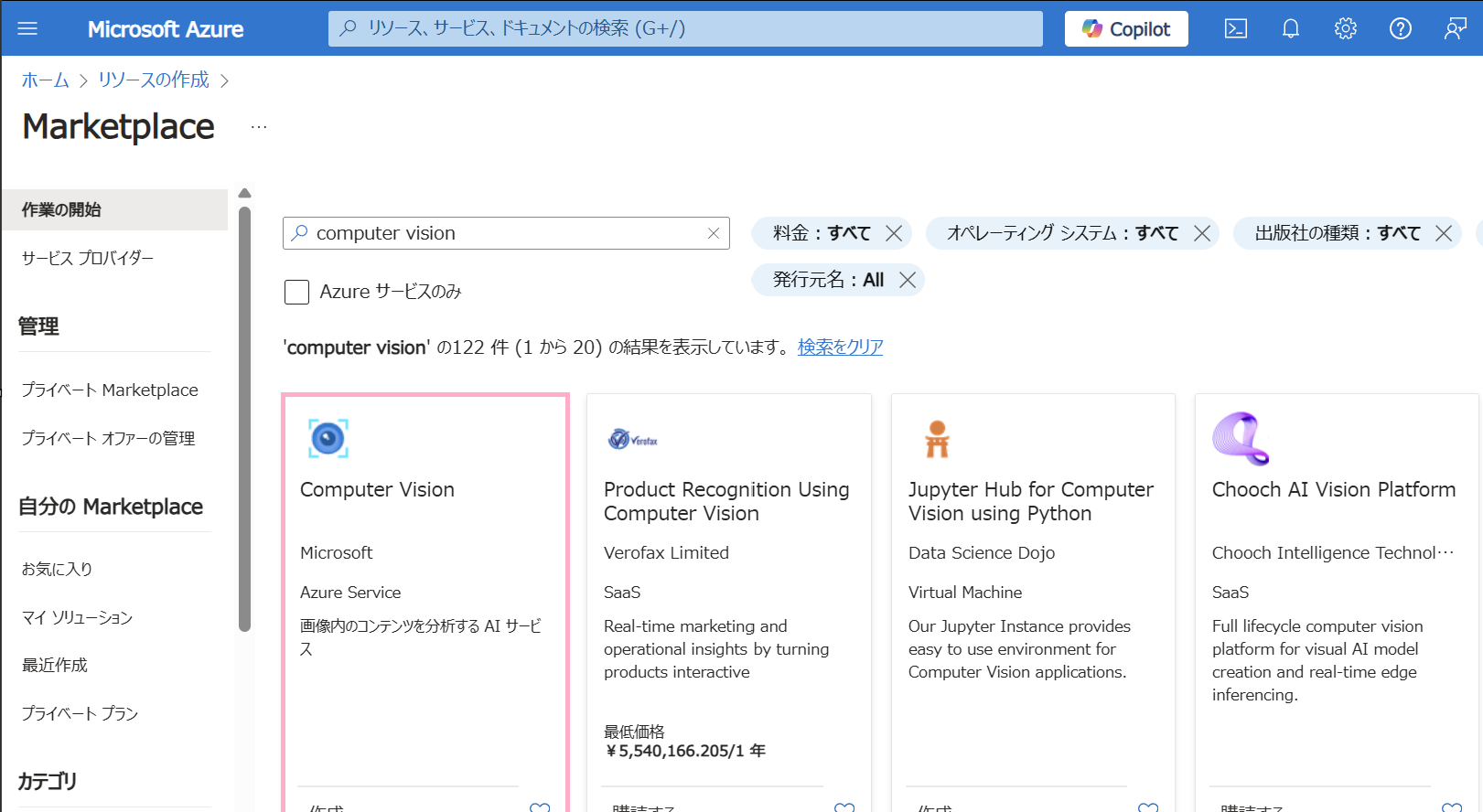Click the Chooch Intelligence Technol… publisher text
Screen dimensions: 1483x812
1333,553
